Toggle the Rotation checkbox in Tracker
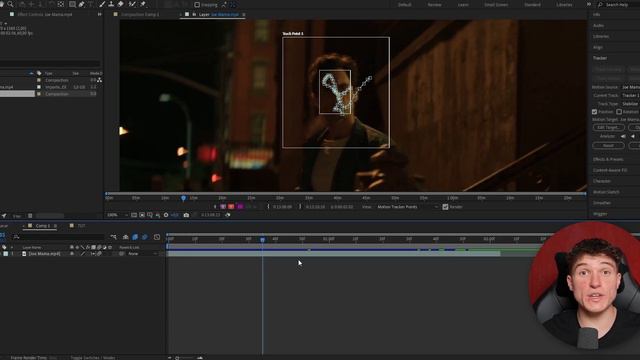 click(x=619, y=111)
